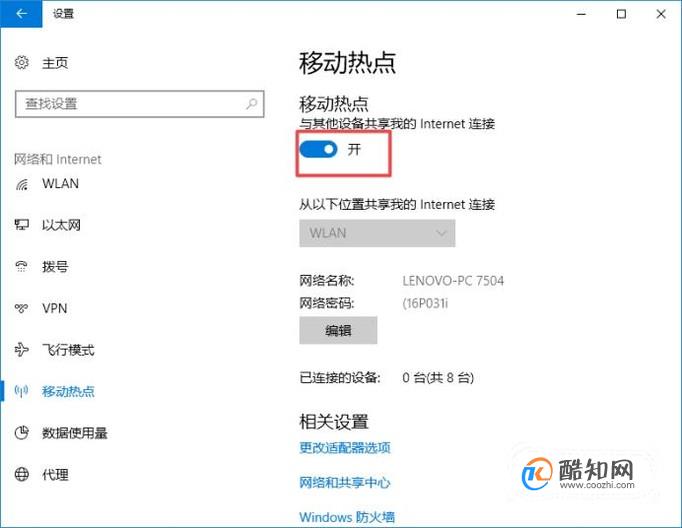Open the WLAN sharing source dropdown
This screenshot has width=682, height=528.
(x=377, y=233)
